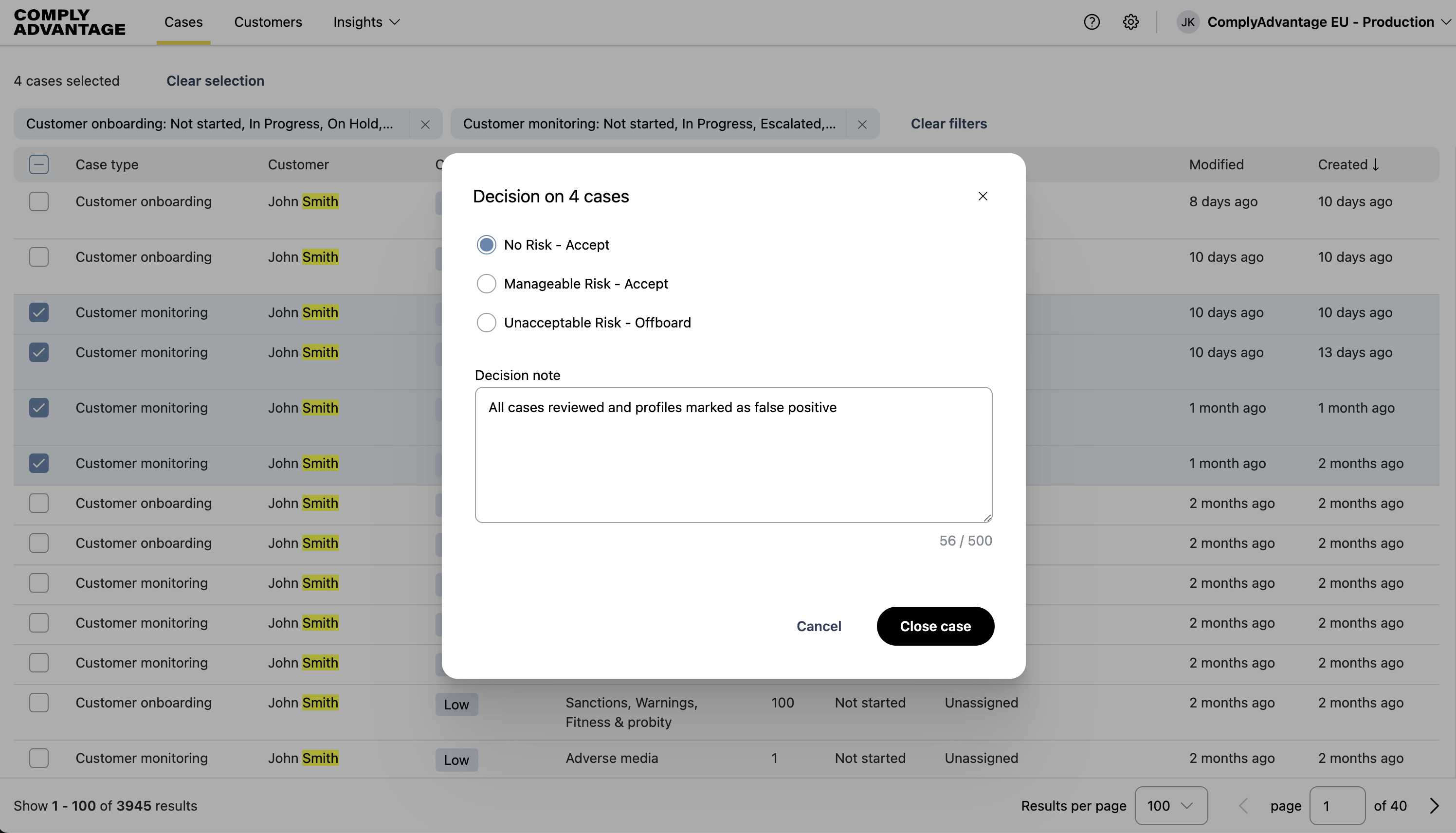The width and height of the screenshot is (1456, 833).
Task: Close the Decision on 4 cases dialog
Action: (983, 196)
